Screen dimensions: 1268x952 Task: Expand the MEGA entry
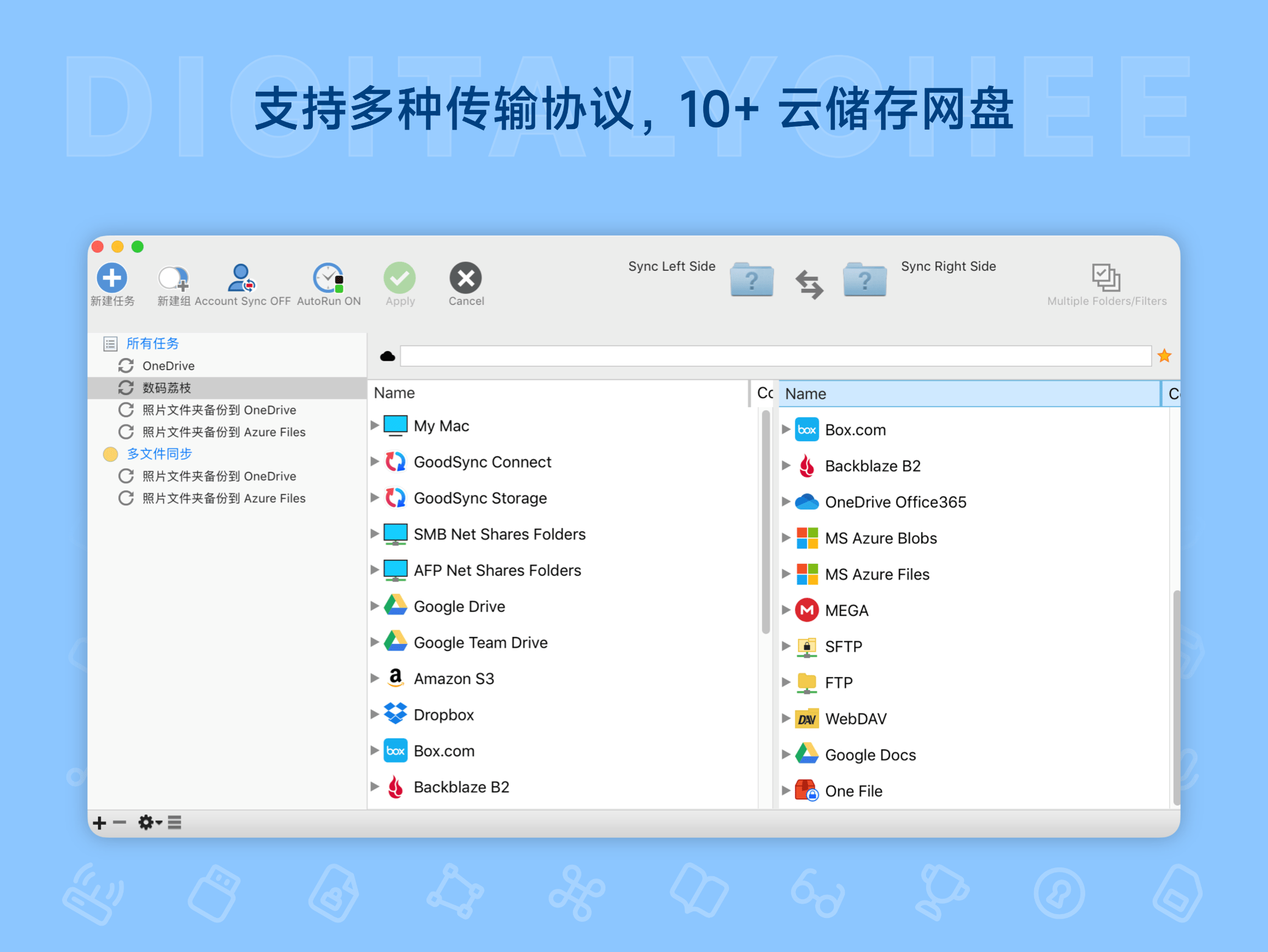tap(786, 610)
